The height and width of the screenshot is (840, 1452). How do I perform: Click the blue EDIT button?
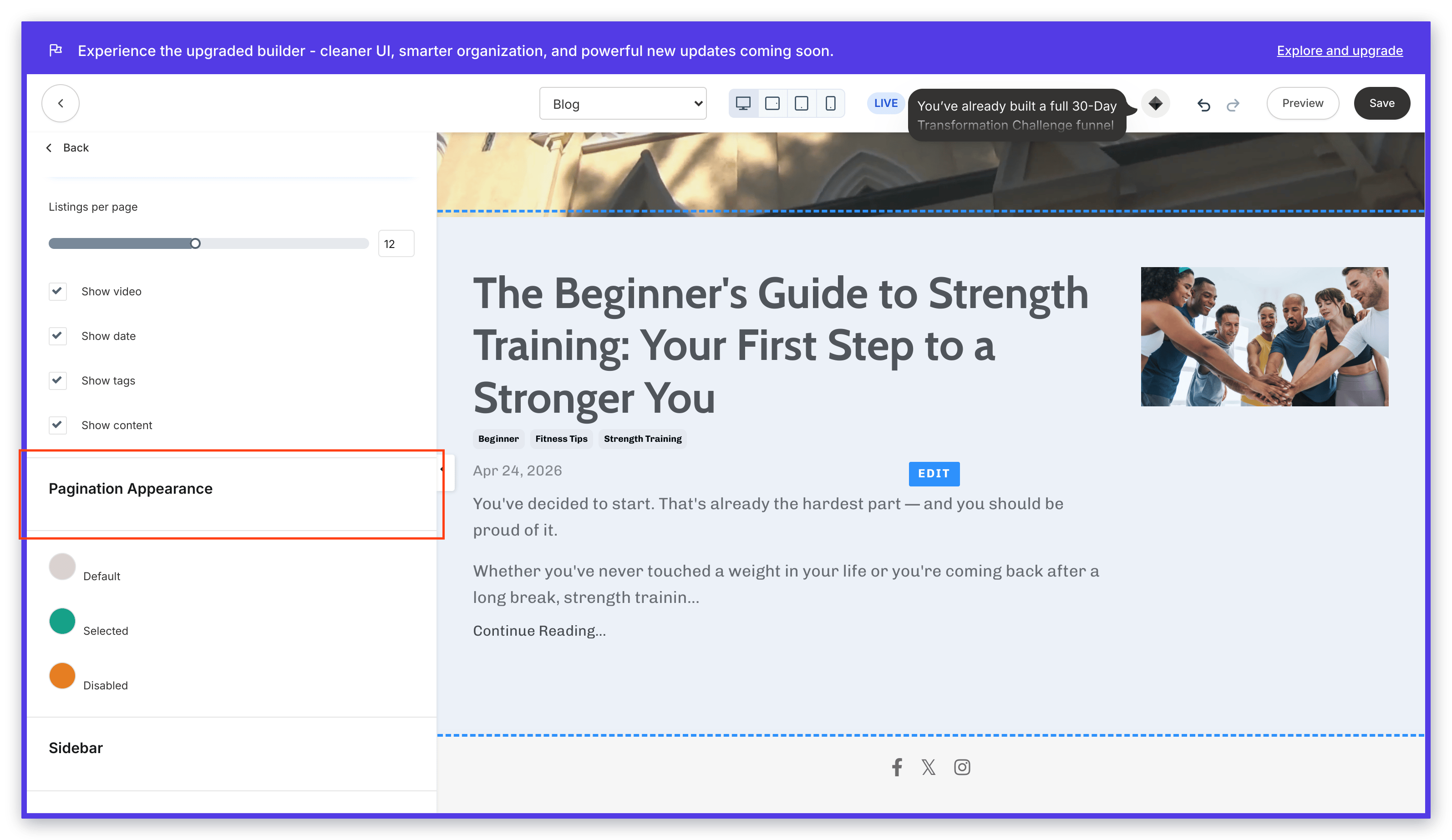[934, 474]
